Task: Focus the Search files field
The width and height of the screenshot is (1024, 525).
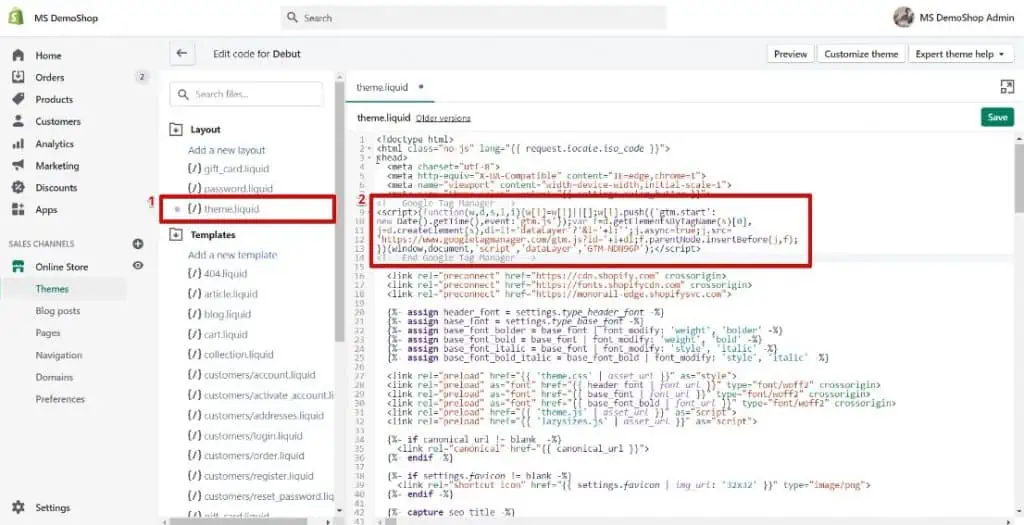Action: (x=247, y=94)
